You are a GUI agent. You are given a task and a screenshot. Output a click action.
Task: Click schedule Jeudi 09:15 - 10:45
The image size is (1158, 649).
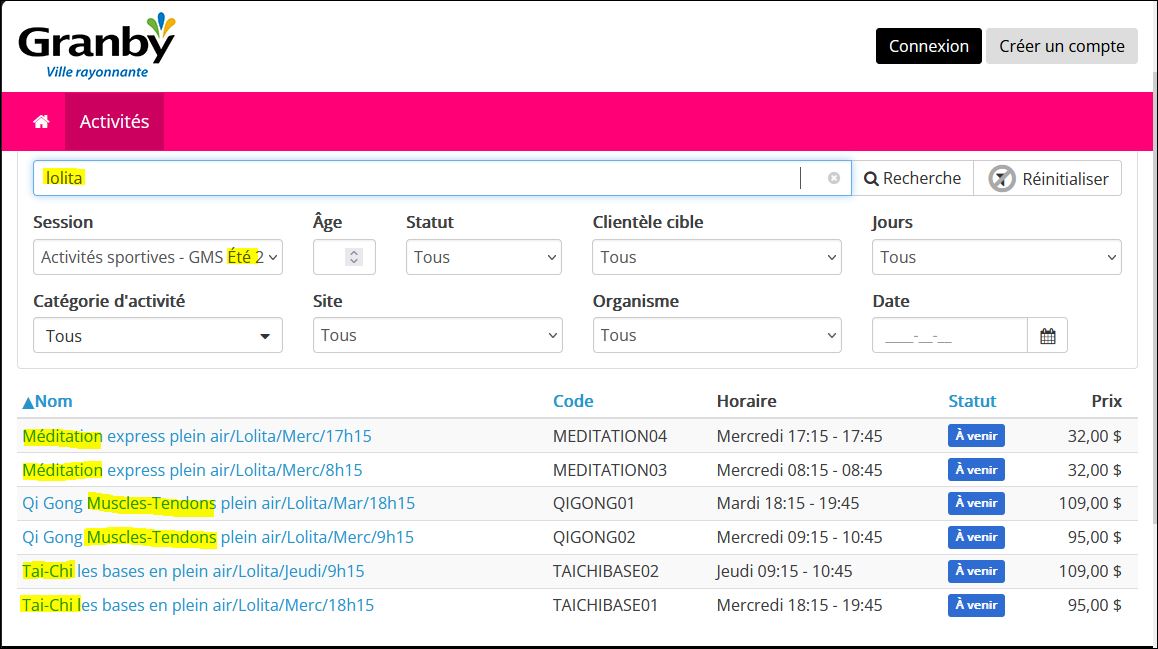click(x=784, y=571)
